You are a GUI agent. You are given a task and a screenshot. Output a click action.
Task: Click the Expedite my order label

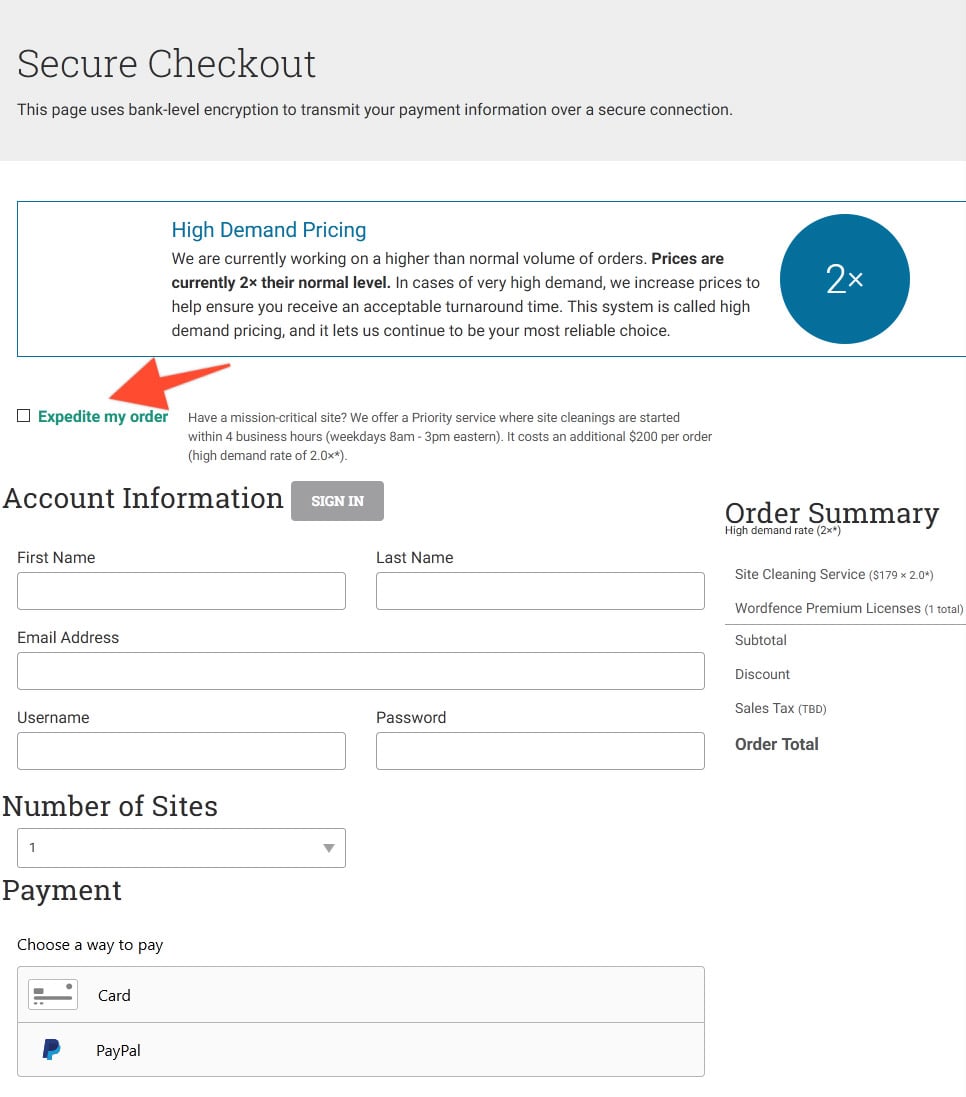(103, 416)
